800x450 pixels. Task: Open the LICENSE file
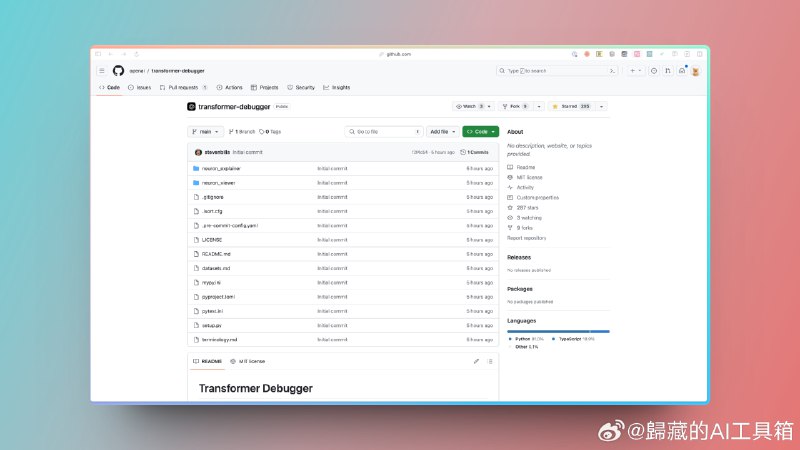click(212, 240)
